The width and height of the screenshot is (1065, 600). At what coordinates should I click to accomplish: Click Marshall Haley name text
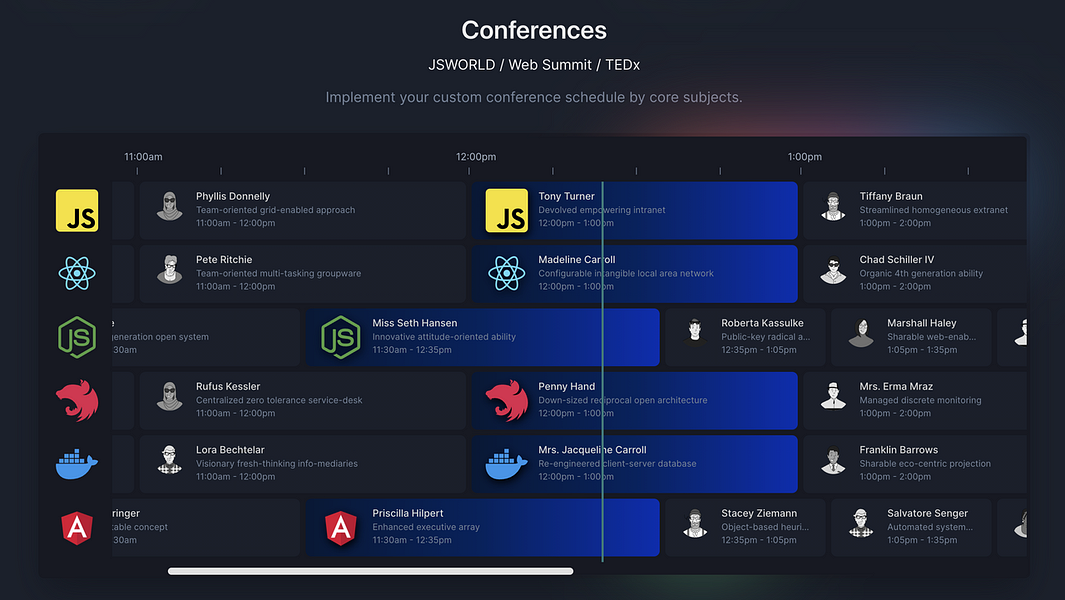922,323
